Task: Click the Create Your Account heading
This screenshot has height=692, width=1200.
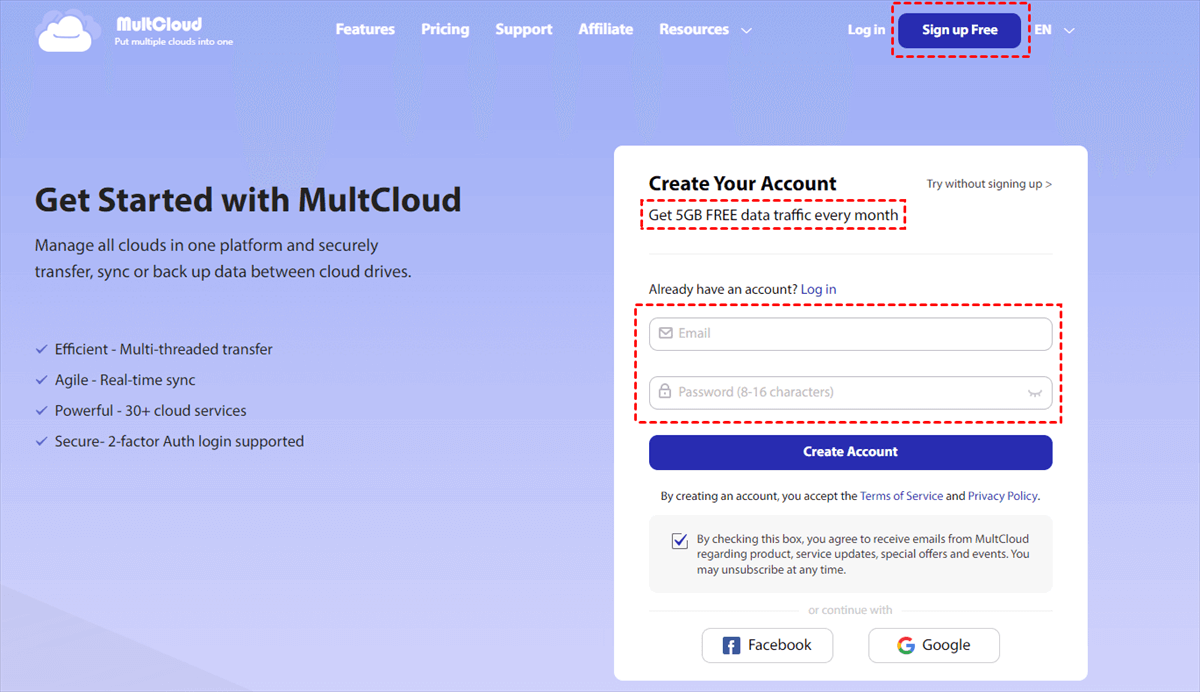Action: click(x=743, y=183)
